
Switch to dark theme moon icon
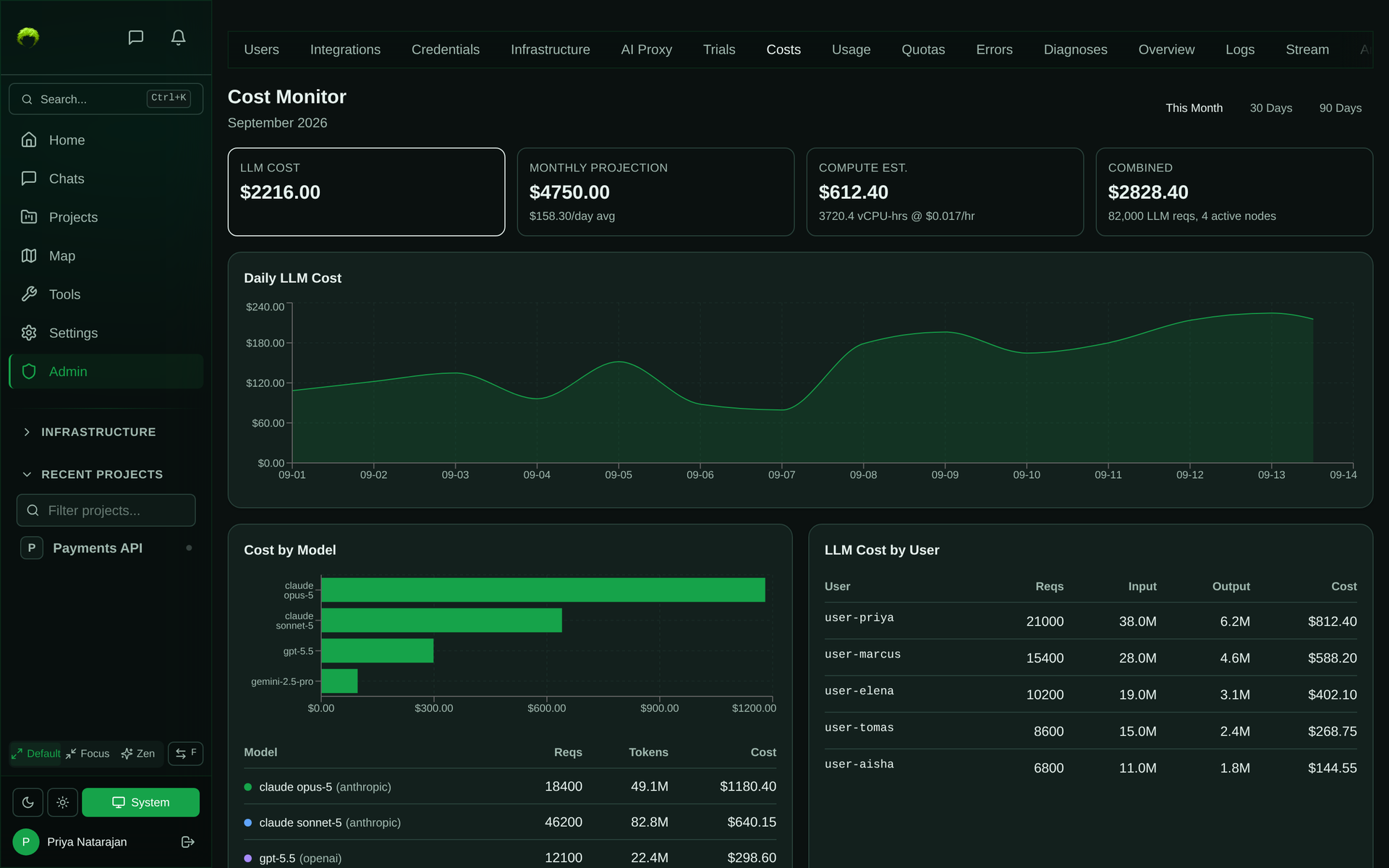tap(28, 802)
